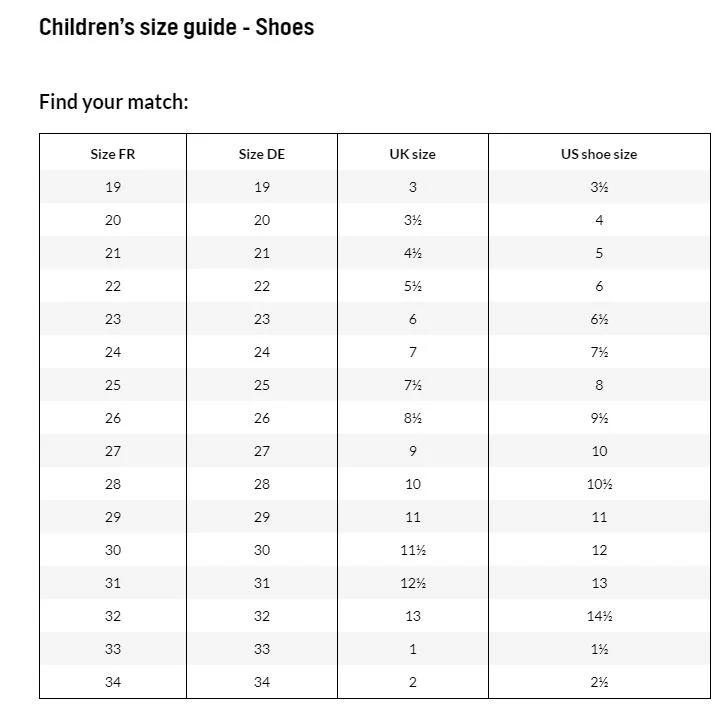This screenshot has width=721, height=721.
Task: Select FR size 34 cell
Action: click(113, 682)
